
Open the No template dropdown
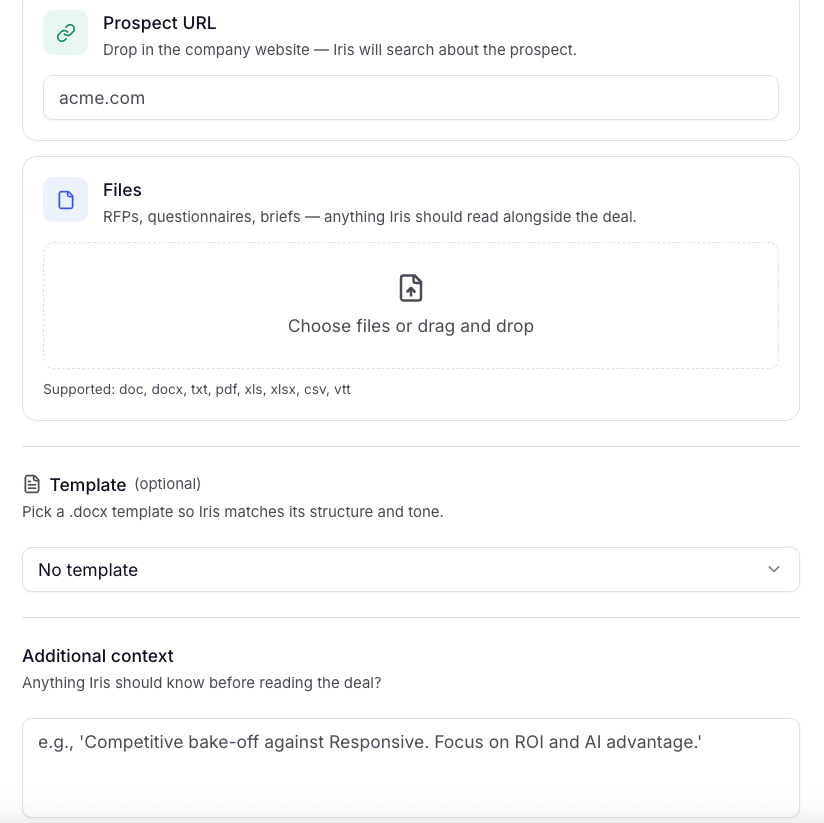point(411,570)
